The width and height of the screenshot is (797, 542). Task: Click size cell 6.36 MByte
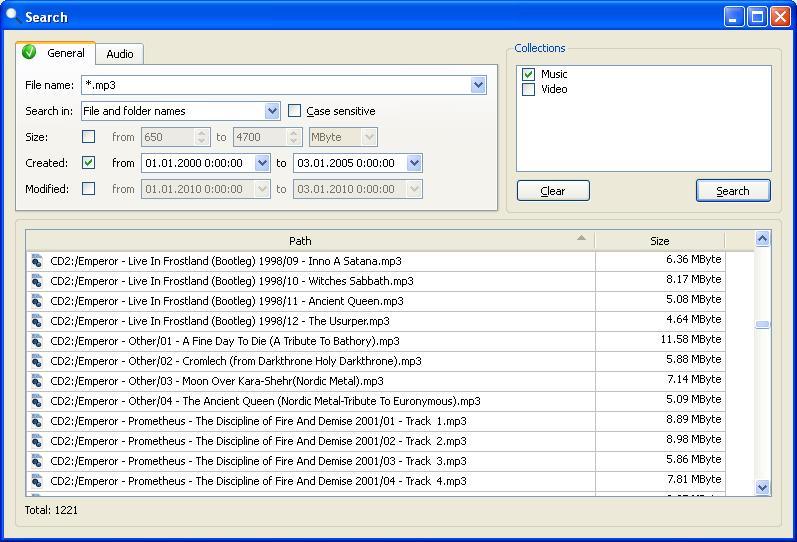[x=660, y=260]
